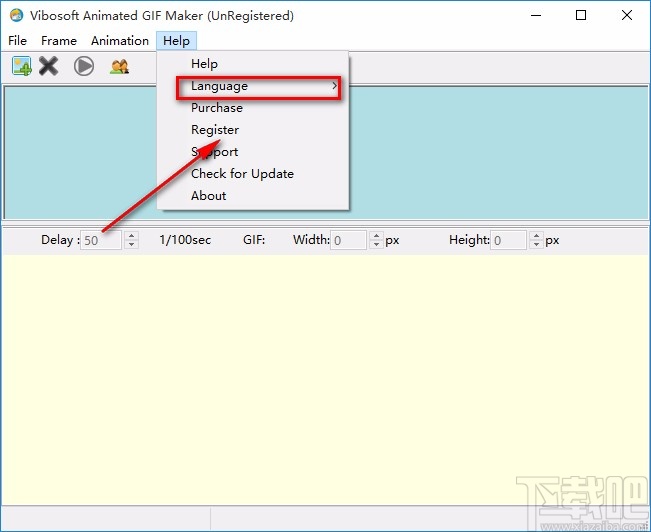Decrease Delay with the down stepper arrow
This screenshot has width=651, height=532.
coord(131,245)
